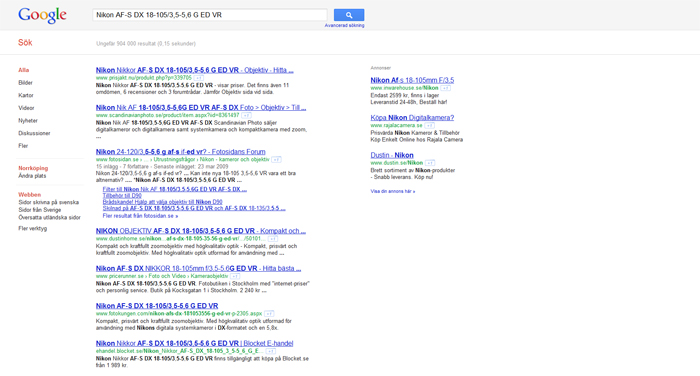Filter by Översatta utländska sidor
Viewport: 700px width, 376px height.
click(50, 217)
